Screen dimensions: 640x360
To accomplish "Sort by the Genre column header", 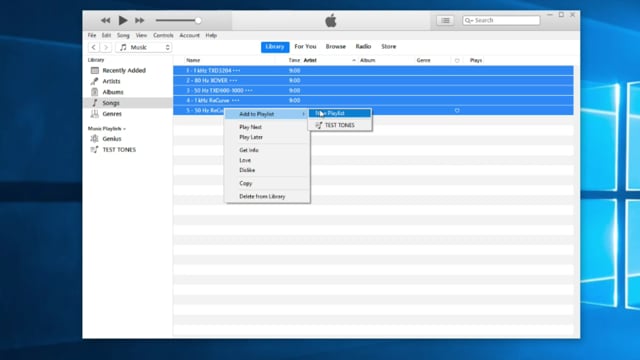I will pyautogui.click(x=423, y=60).
